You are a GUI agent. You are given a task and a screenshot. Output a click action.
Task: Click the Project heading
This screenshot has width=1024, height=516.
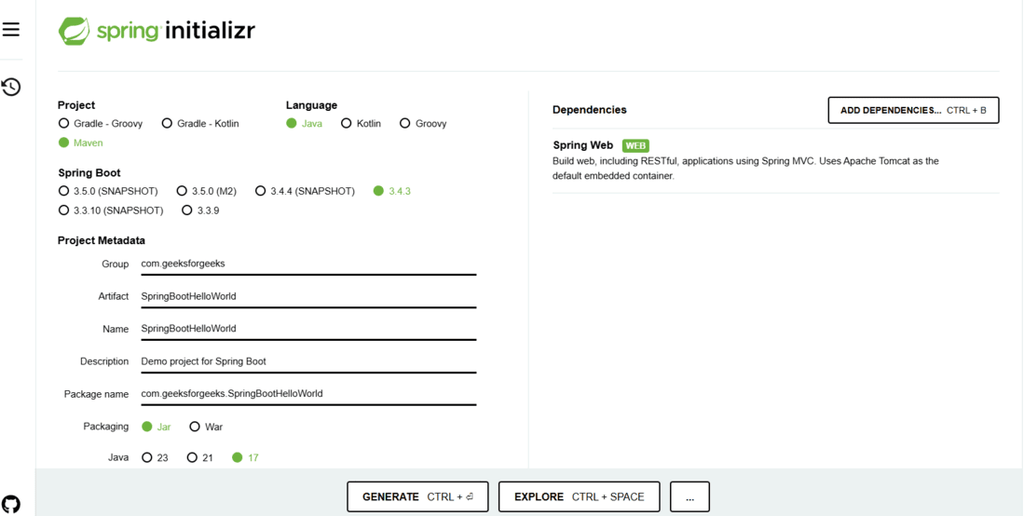76,105
